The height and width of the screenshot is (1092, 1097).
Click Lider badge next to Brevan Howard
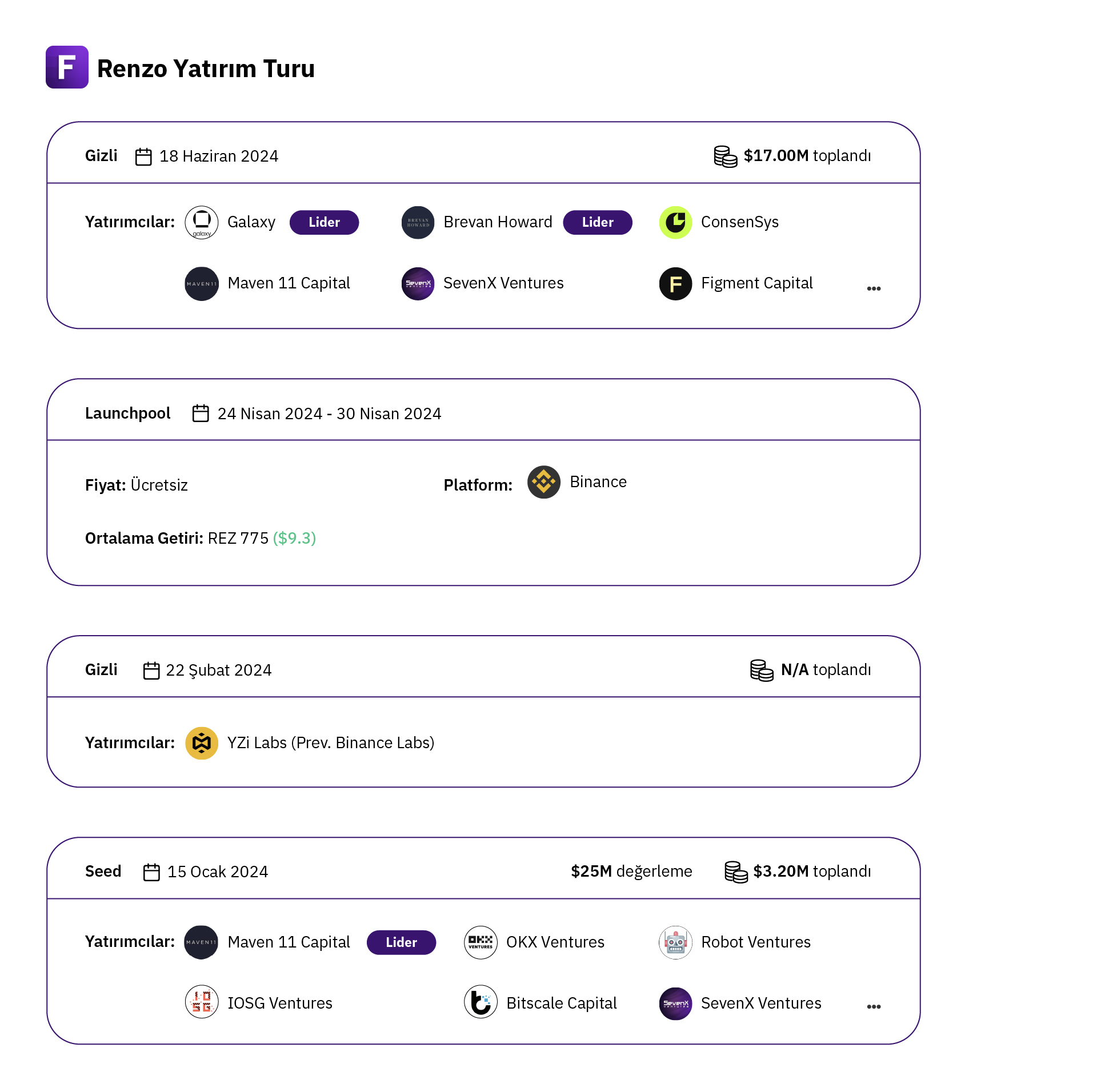click(x=597, y=222)
